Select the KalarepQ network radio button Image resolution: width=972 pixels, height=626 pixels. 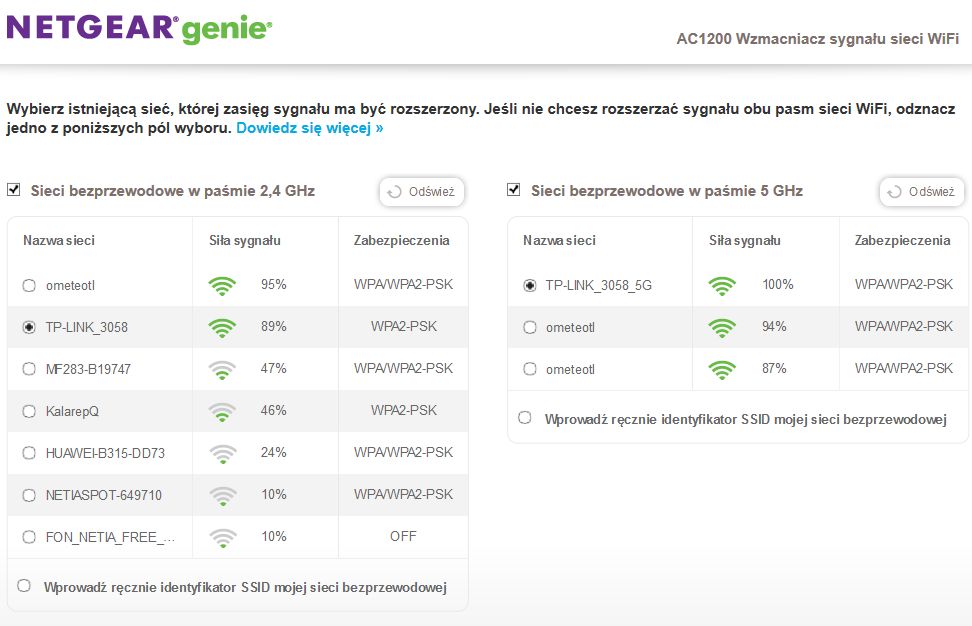(x=29, y=411)
